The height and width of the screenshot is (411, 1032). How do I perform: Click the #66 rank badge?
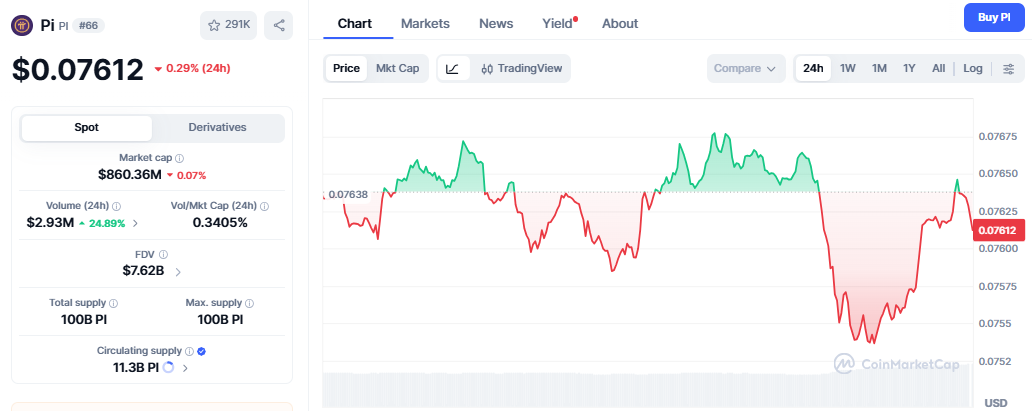point(88,26)
